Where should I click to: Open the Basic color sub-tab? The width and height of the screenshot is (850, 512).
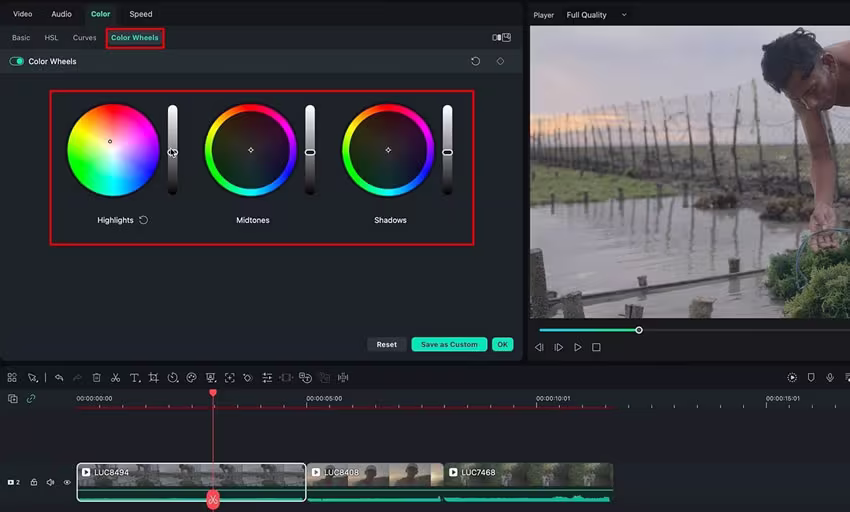21,37
